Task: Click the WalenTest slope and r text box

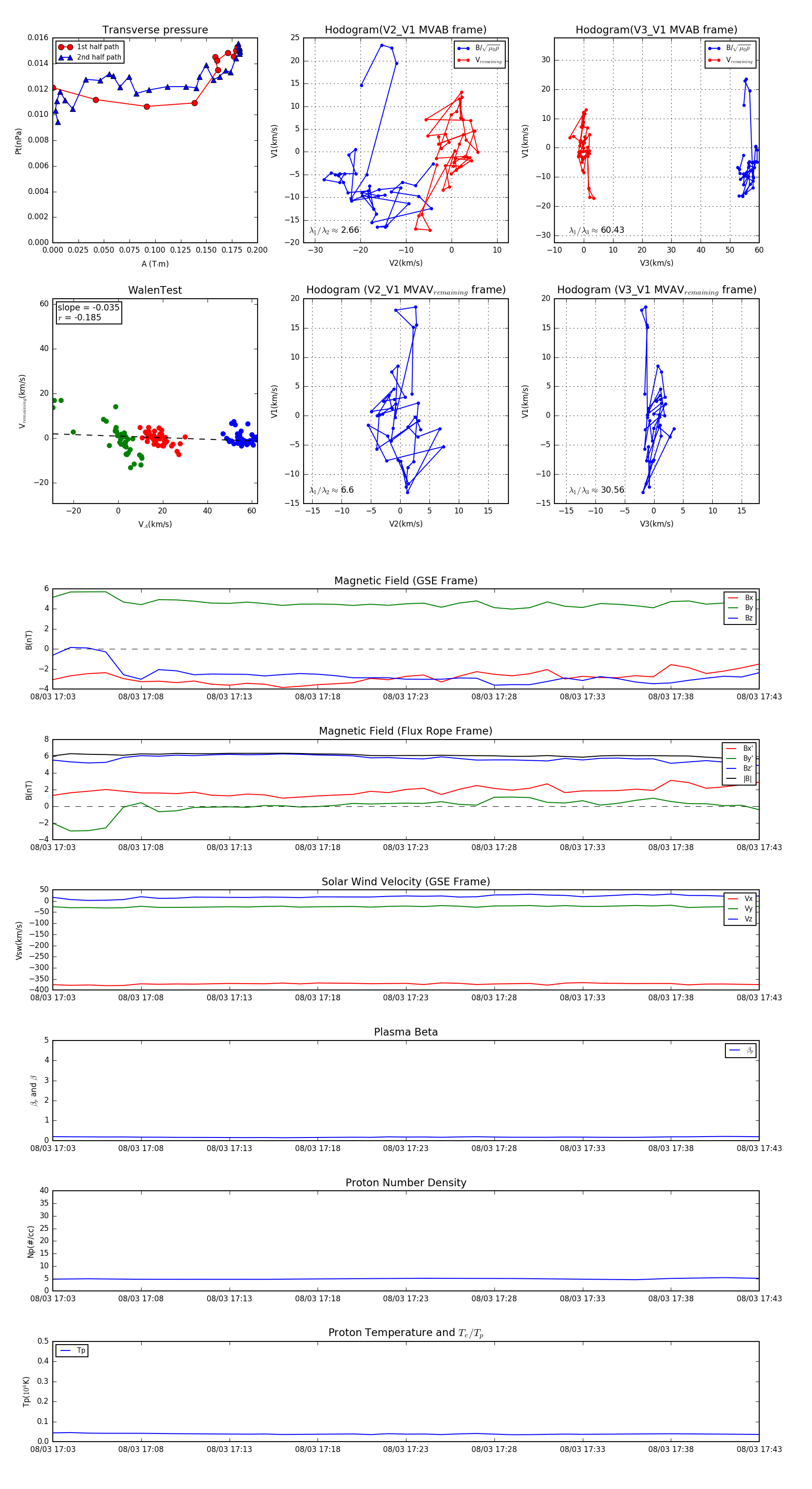Action: [x=88, y=313]
